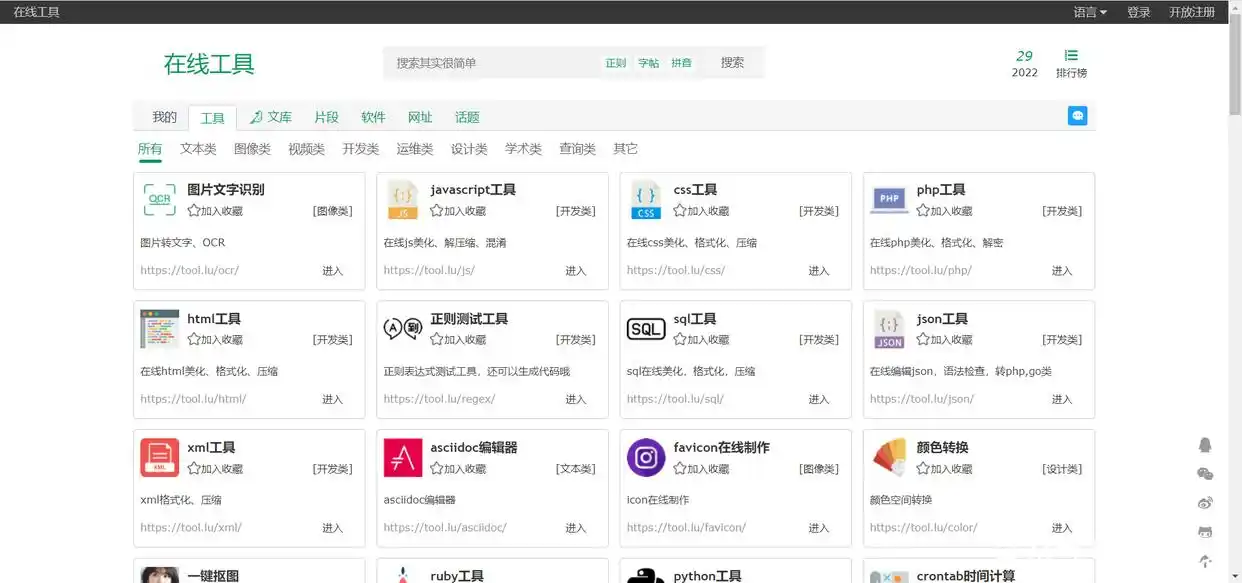Screen dimensions: 1242x583
Task: Select the SQL tool icon
Action: (645, 328)
